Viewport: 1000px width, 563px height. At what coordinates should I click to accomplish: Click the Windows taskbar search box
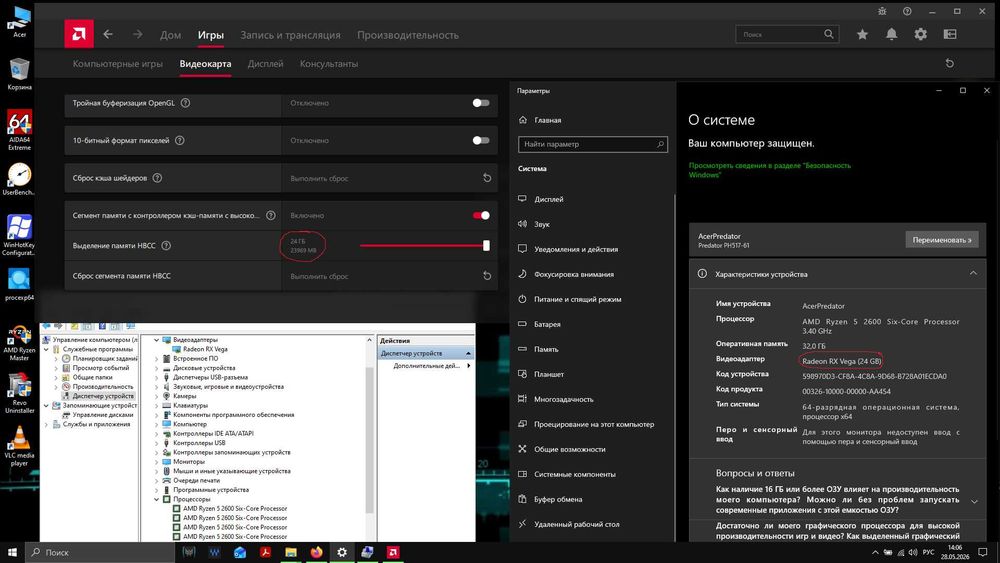99,552
